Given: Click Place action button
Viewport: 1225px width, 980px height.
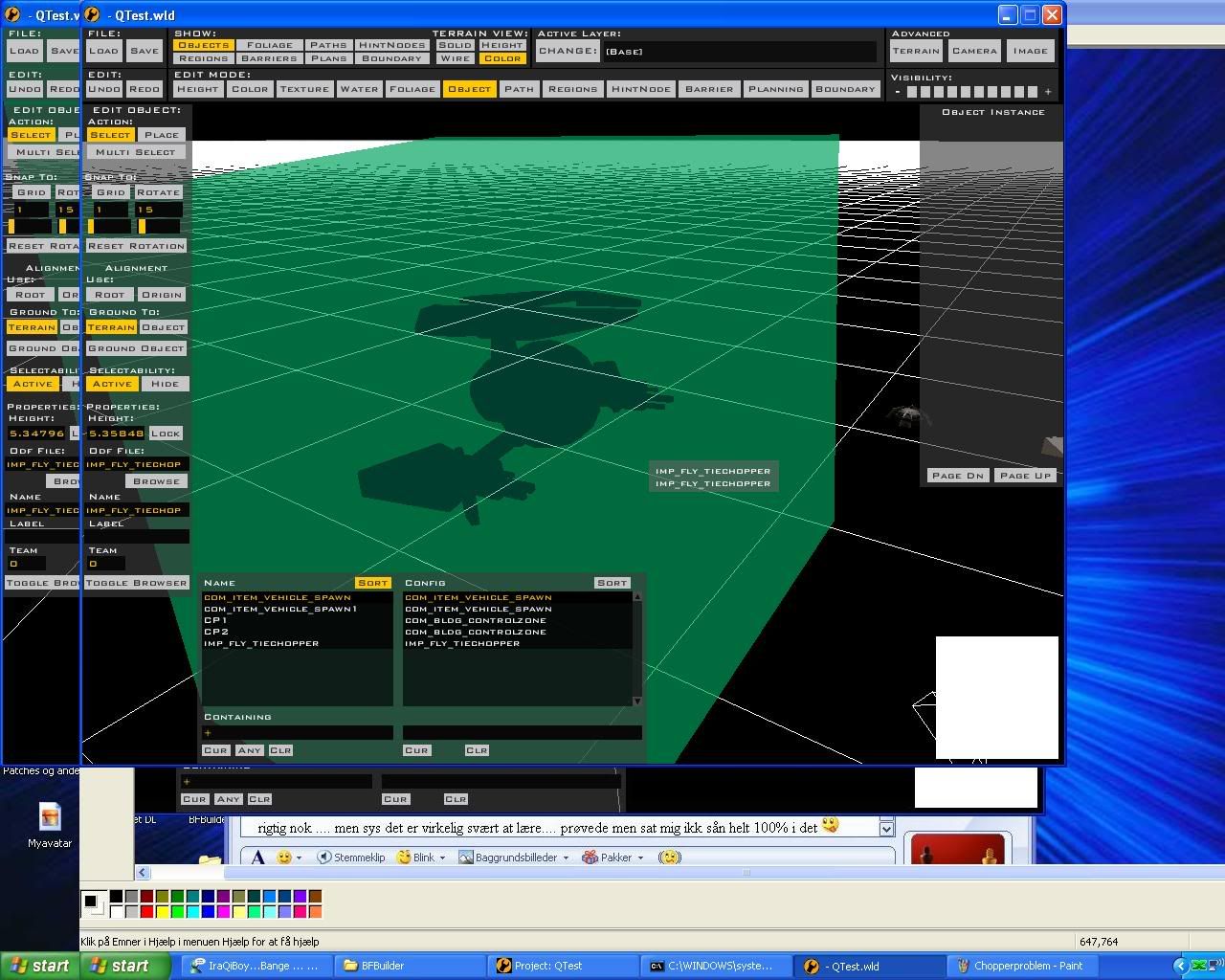Looking at the screenshot, I should pyautogui.click(x=162, y=135).
